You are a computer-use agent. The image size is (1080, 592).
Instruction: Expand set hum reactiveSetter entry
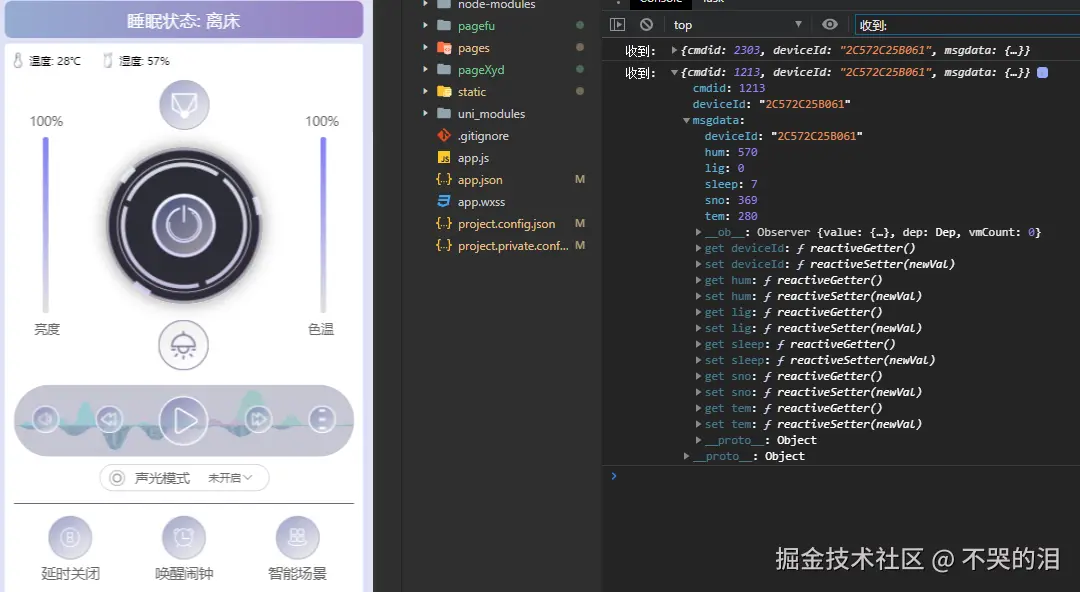click(x=698, y=296)
